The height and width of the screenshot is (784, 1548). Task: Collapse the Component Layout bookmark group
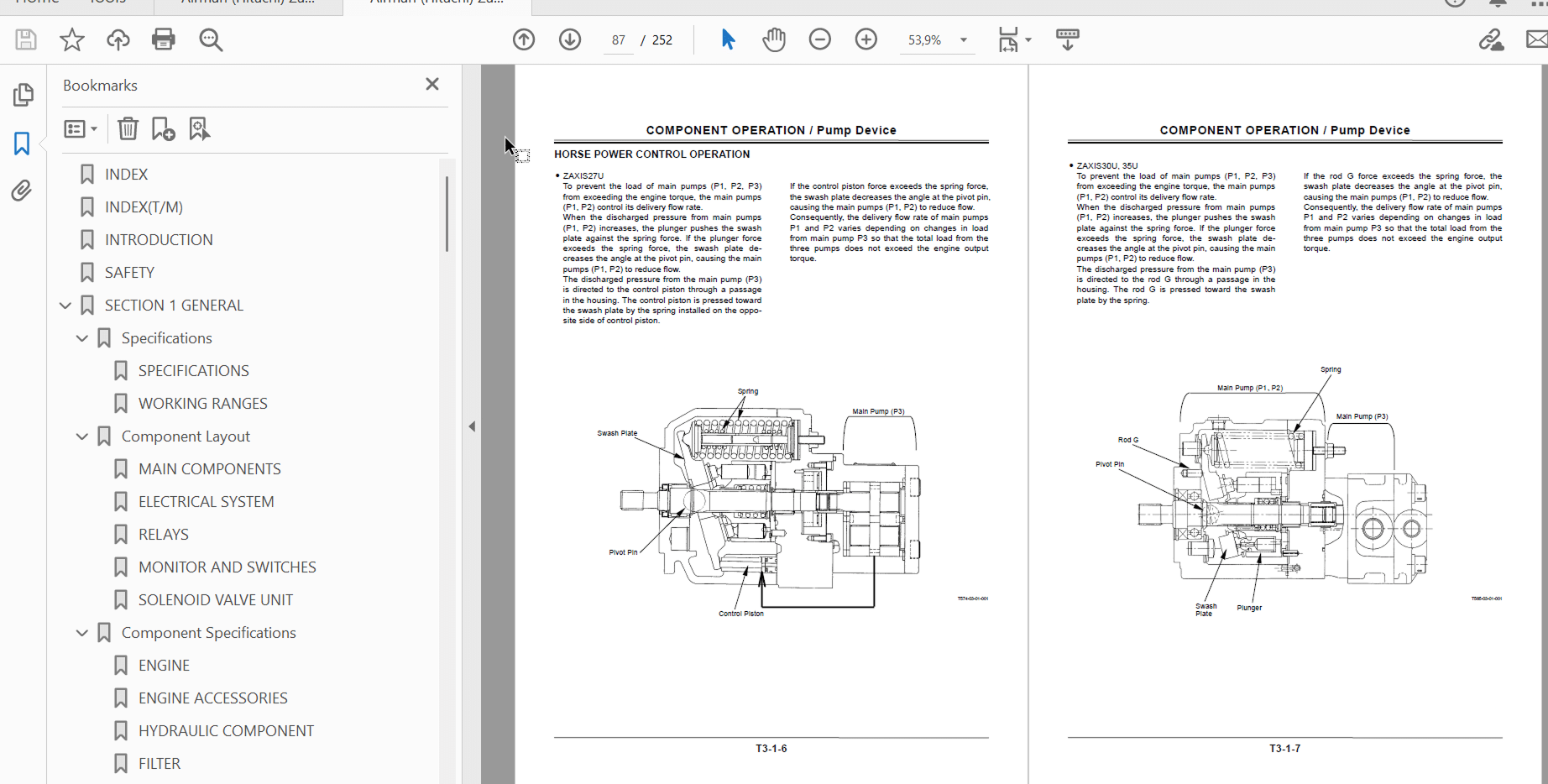(x=82, y=436)
